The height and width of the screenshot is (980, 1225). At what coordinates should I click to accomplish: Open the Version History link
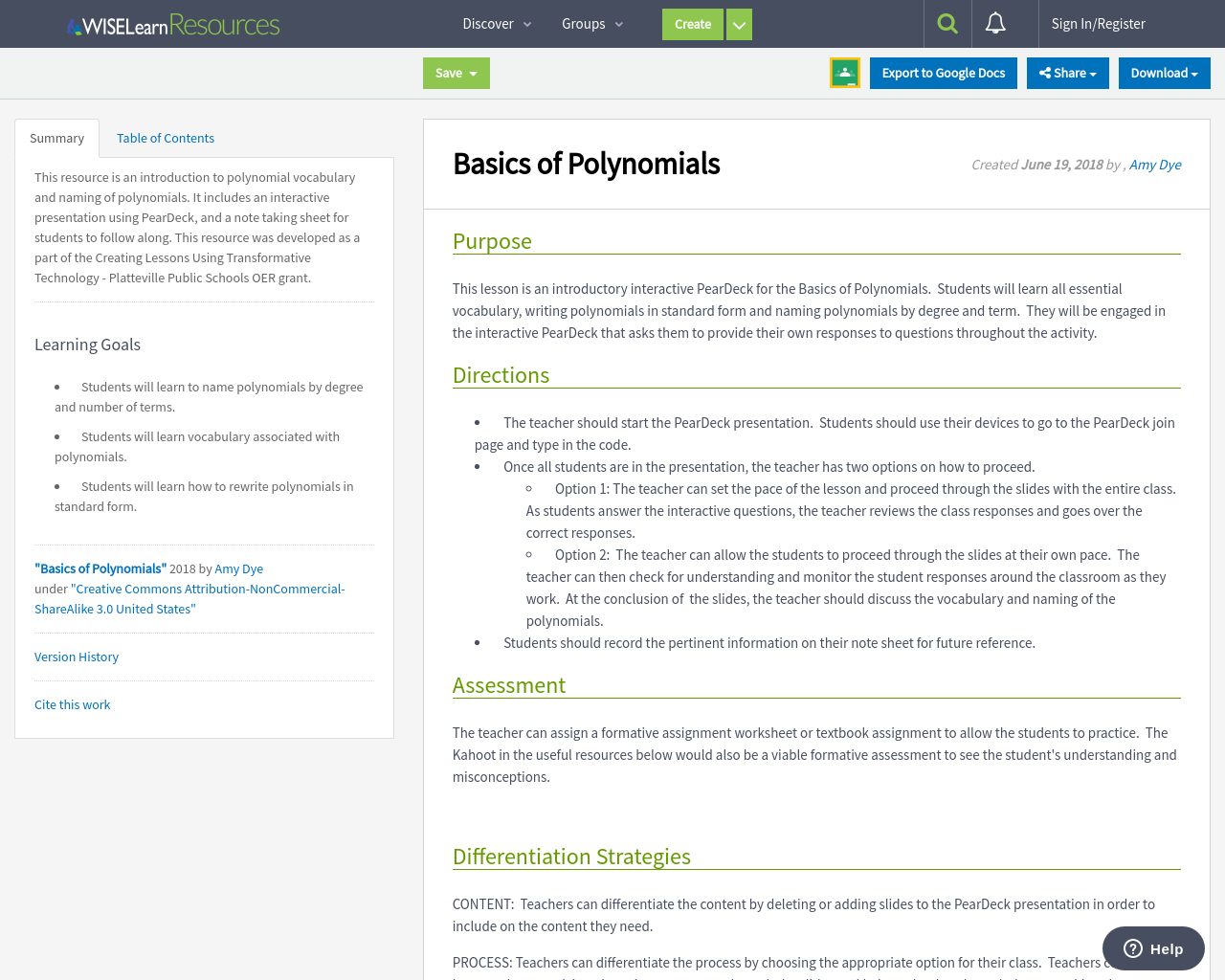tap(76, 656)
